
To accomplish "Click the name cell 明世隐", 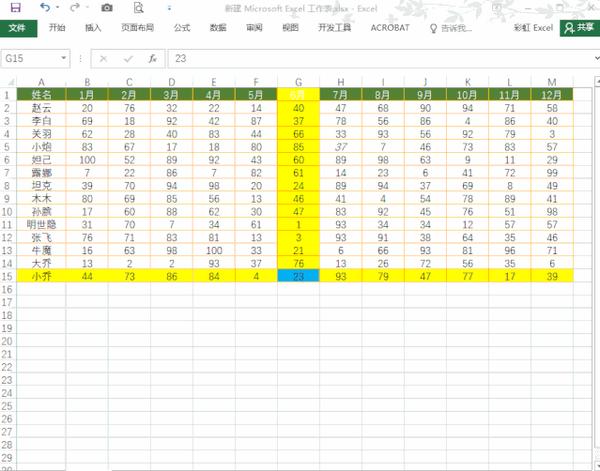I will pos(41,225).
